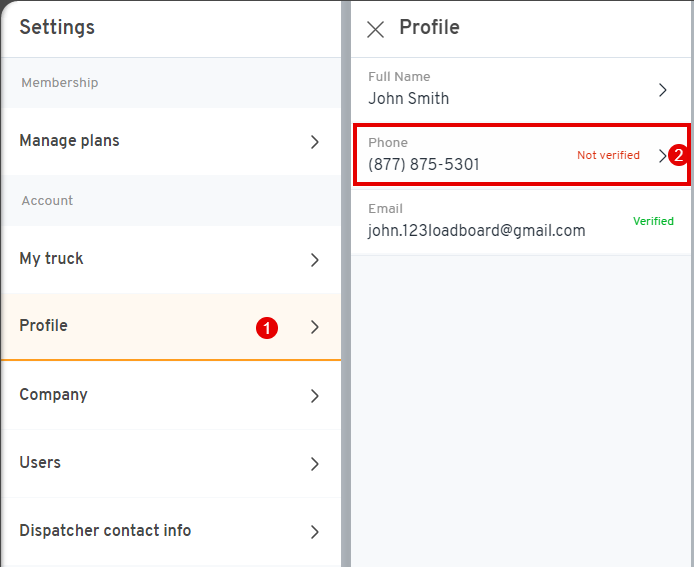Click the Phone row chevron arrow
Screen dimensions: 694x567
663,156
